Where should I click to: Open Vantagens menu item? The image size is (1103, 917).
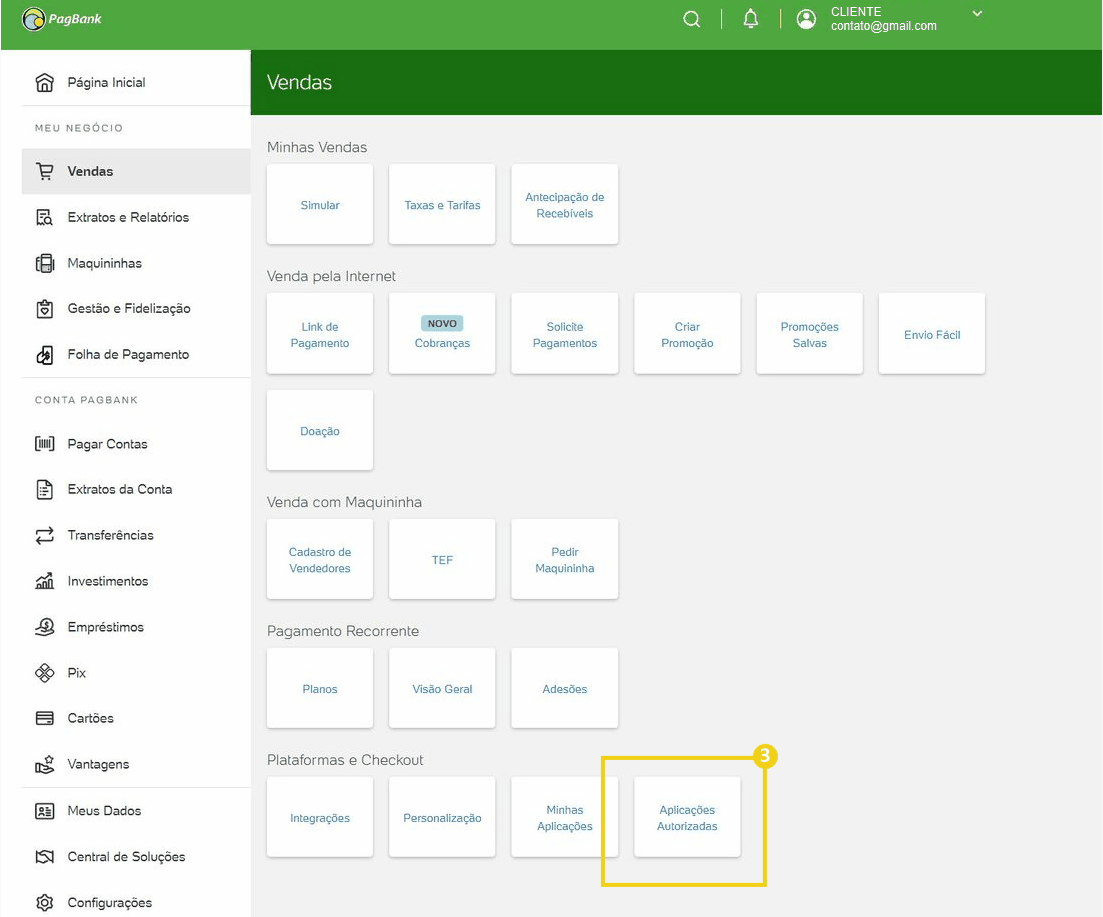[136, 764]
